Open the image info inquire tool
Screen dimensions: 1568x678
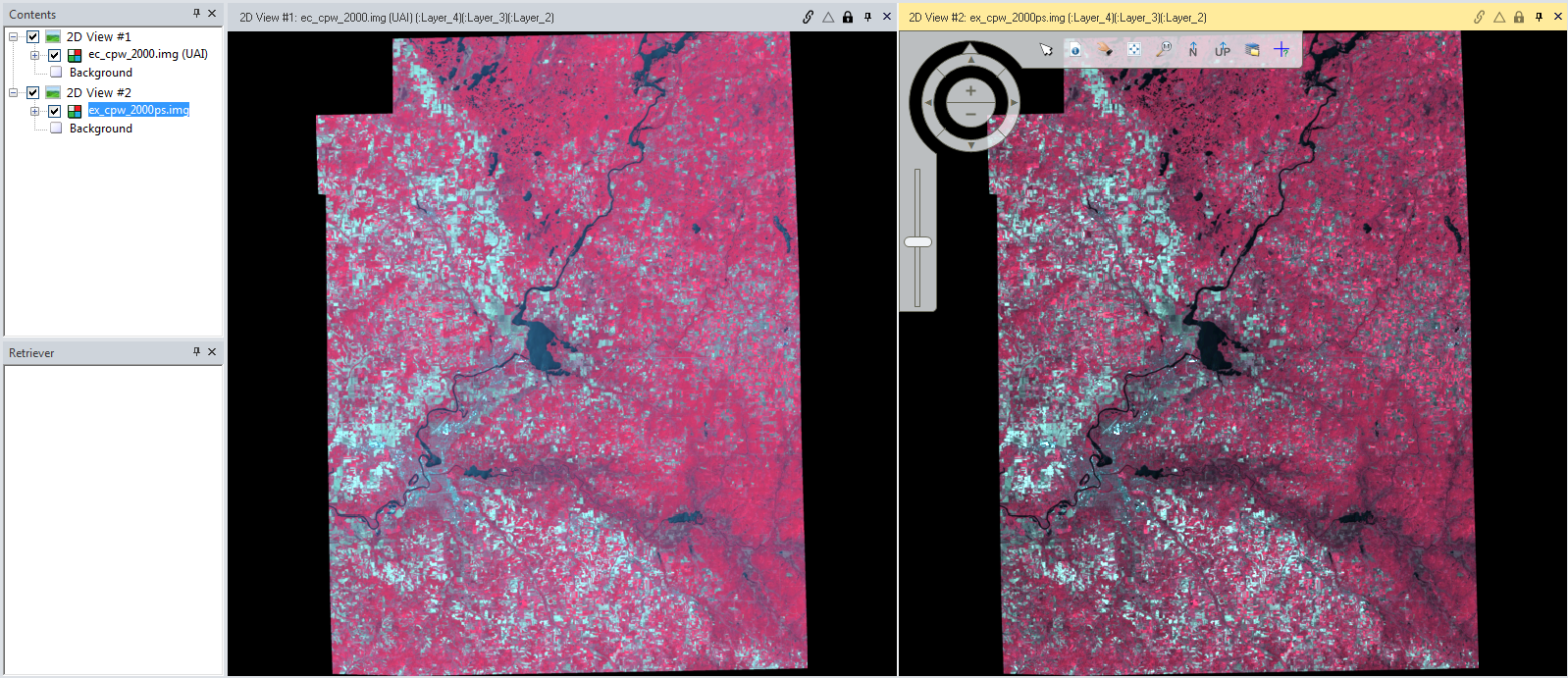1075,49
